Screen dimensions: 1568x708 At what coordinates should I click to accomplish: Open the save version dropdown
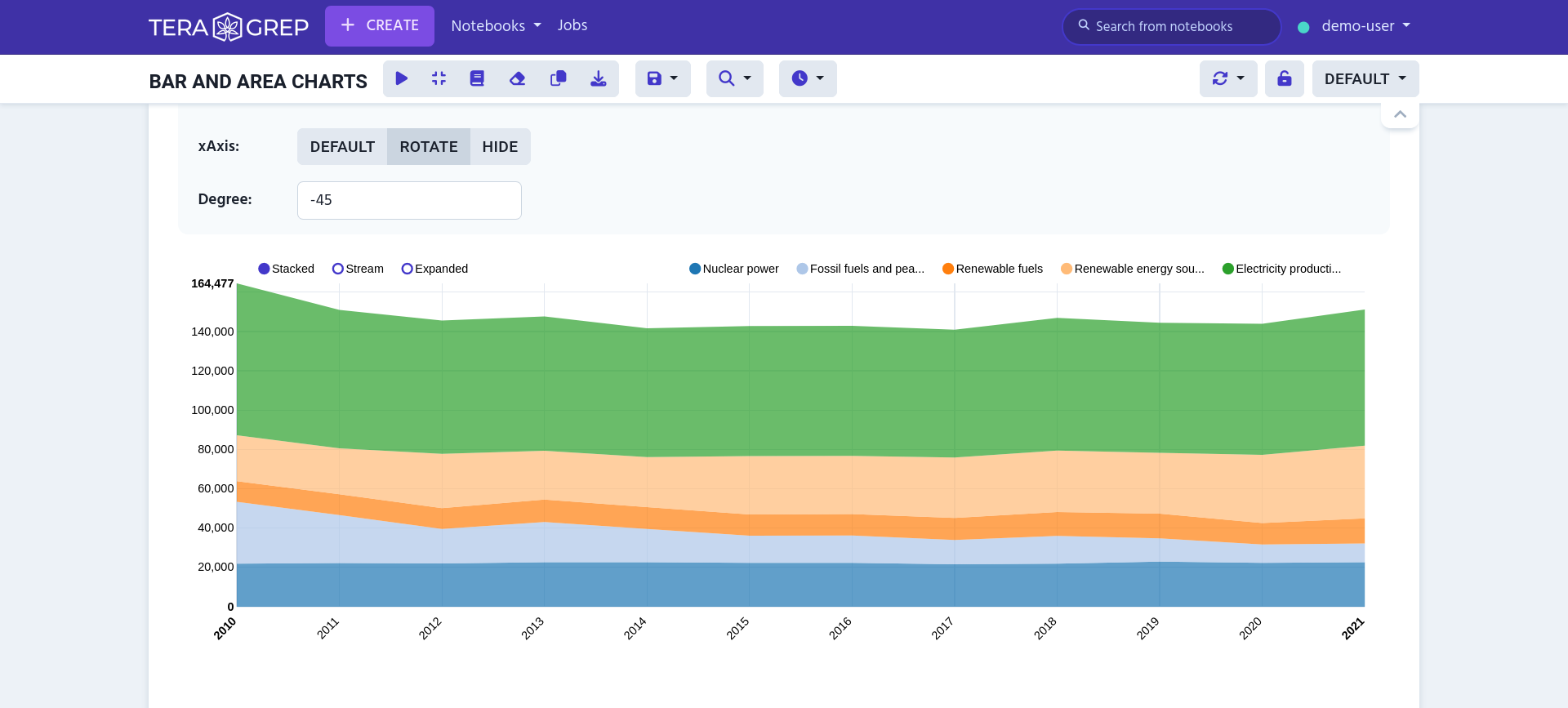point(662,78)
